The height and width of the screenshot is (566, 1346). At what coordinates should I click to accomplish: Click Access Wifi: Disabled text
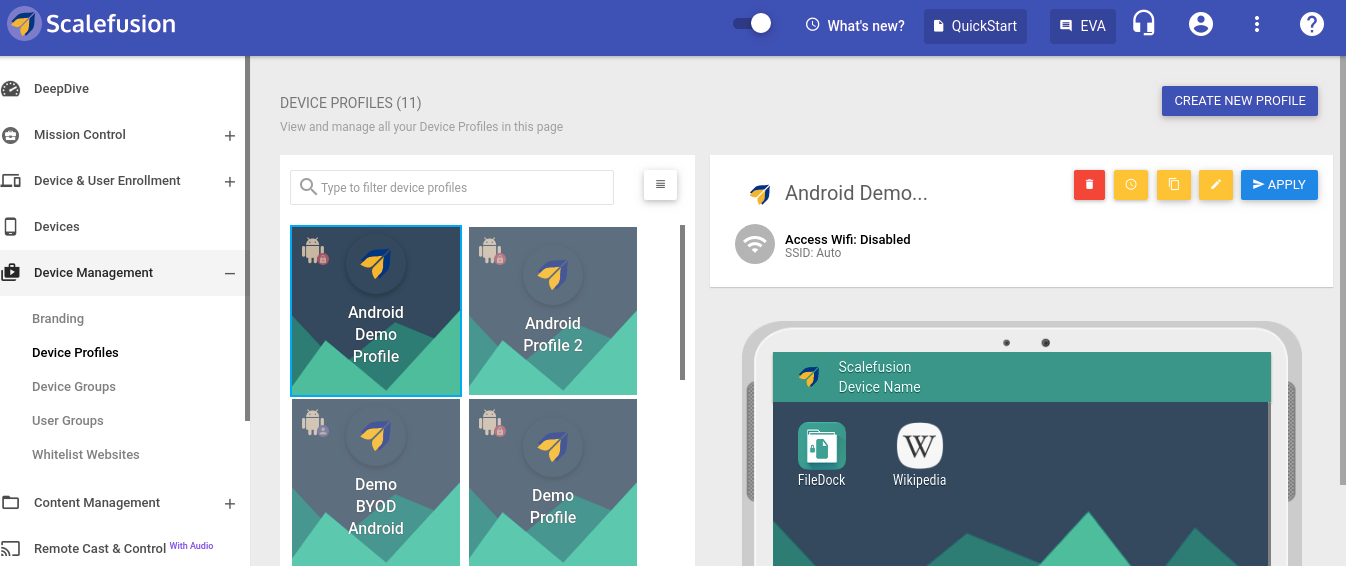pyautogui.click(x=848, y=240)
